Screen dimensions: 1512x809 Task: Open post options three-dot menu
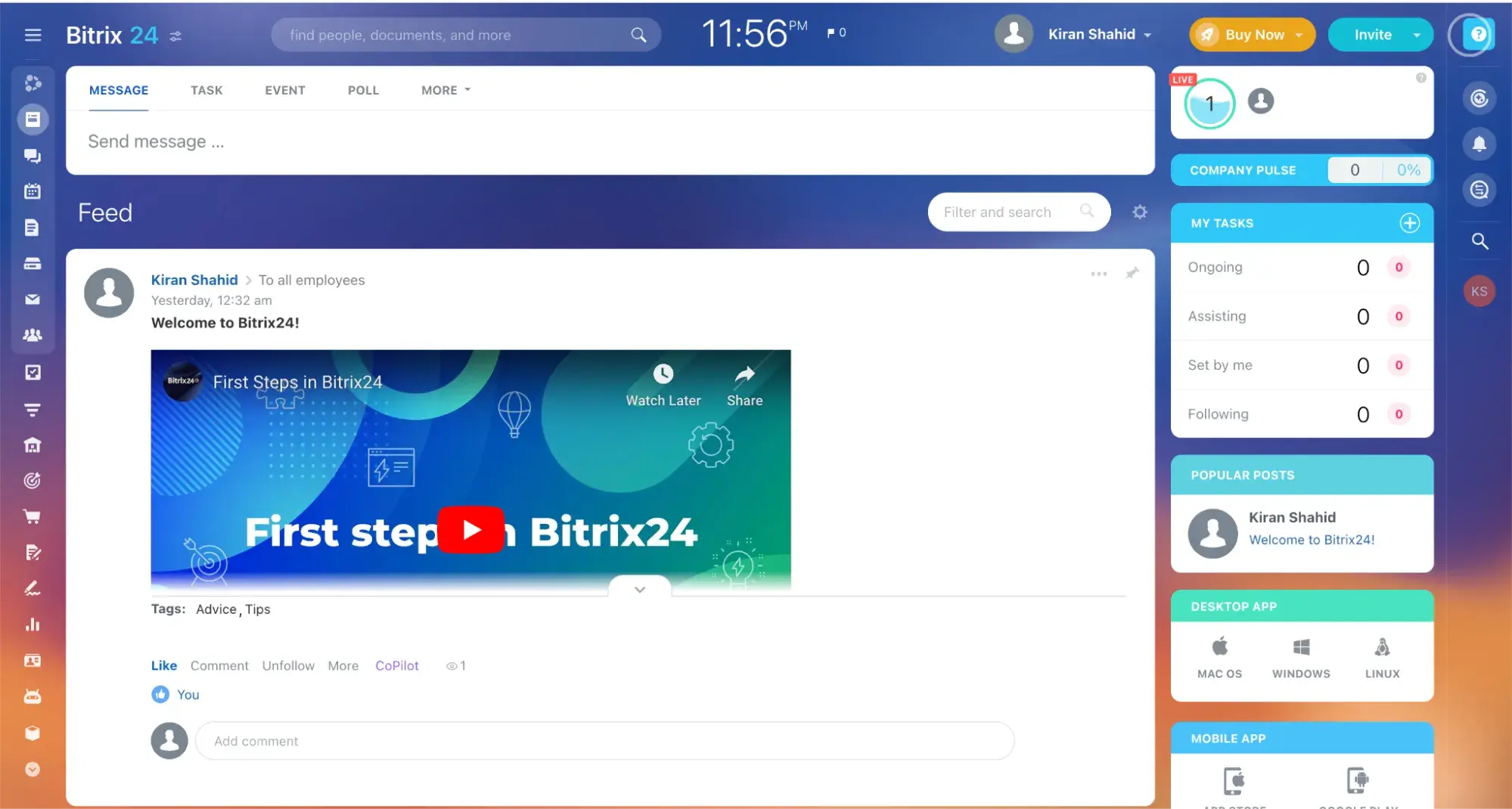point(1099,274)
